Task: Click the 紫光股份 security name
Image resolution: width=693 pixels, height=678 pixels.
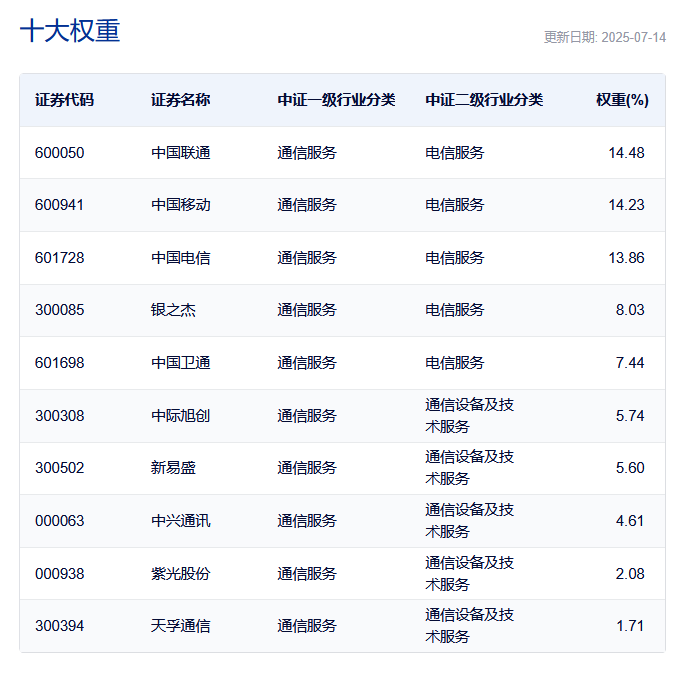Action: 181,574
